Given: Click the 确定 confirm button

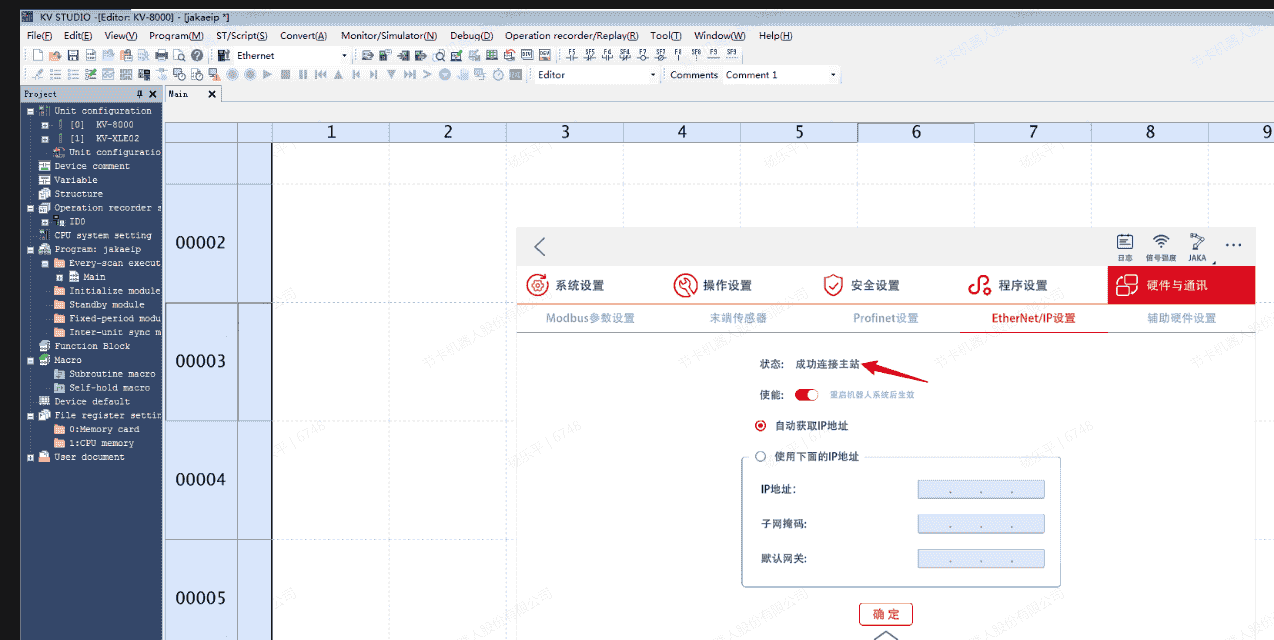Looking at the screenshot, I should (885, 614).
